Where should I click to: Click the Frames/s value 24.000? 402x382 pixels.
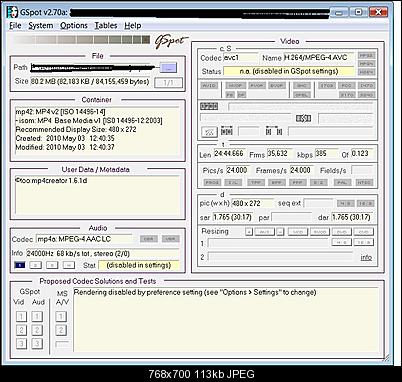coord(302,170)
